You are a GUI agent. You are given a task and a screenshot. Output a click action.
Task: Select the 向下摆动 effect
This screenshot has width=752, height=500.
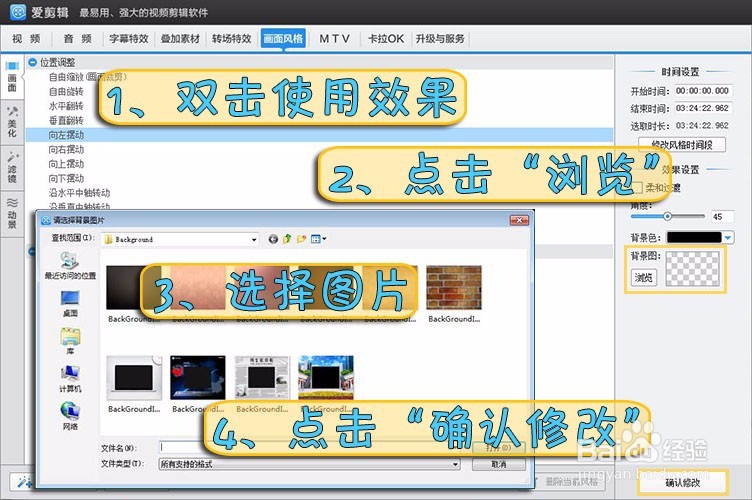coord(66,178)
